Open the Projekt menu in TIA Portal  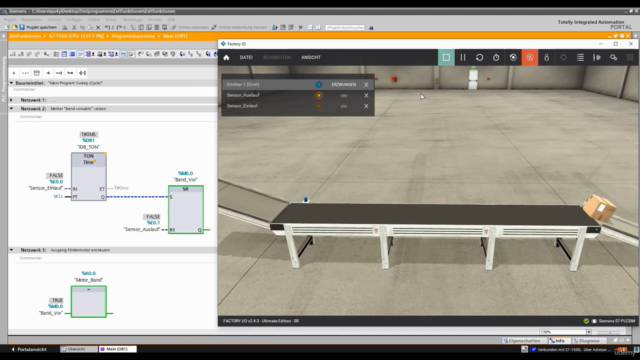tap(10, 20)
